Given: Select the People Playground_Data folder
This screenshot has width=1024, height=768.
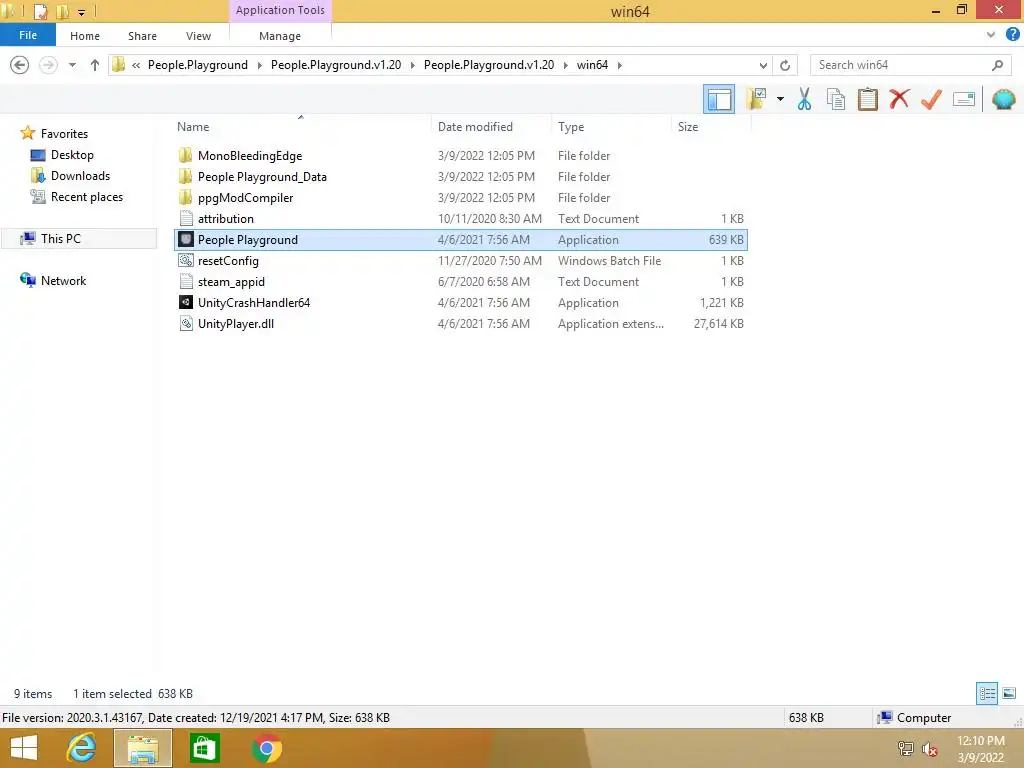Looking at the screenshot, I should pos(461,176).
